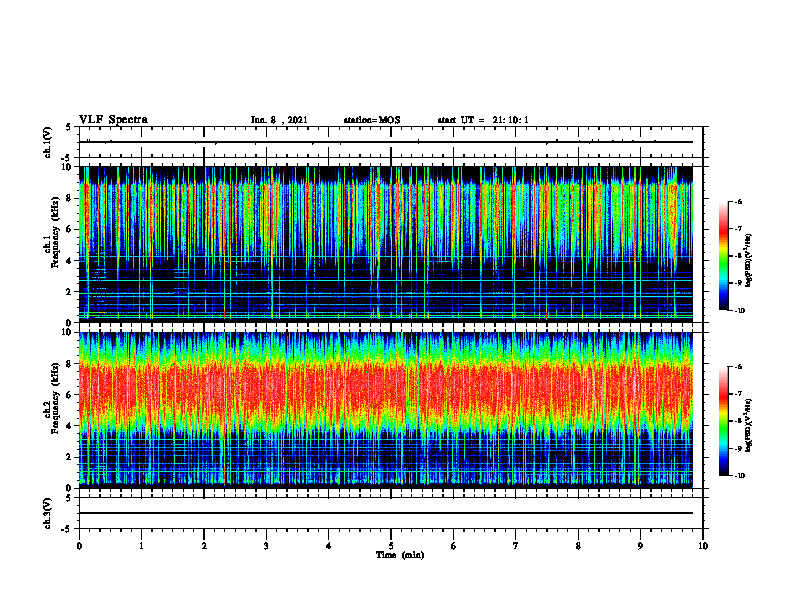Click the lower ch.2 color scale bar
The image size is (792, 612).
723,421
